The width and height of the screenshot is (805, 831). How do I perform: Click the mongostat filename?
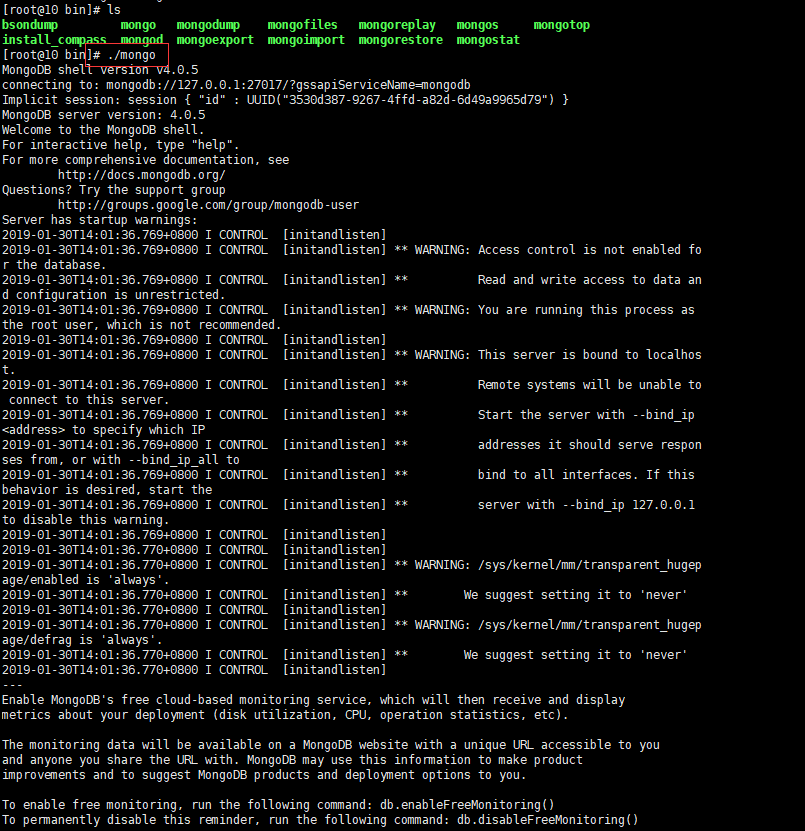pos(488,40)
